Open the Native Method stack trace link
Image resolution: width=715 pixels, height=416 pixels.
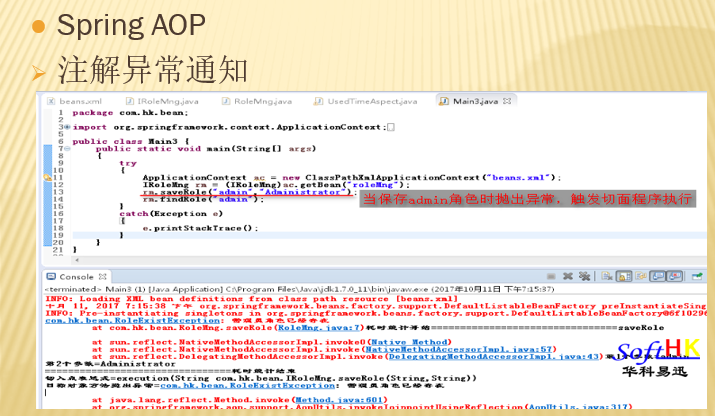coord(409,342)
